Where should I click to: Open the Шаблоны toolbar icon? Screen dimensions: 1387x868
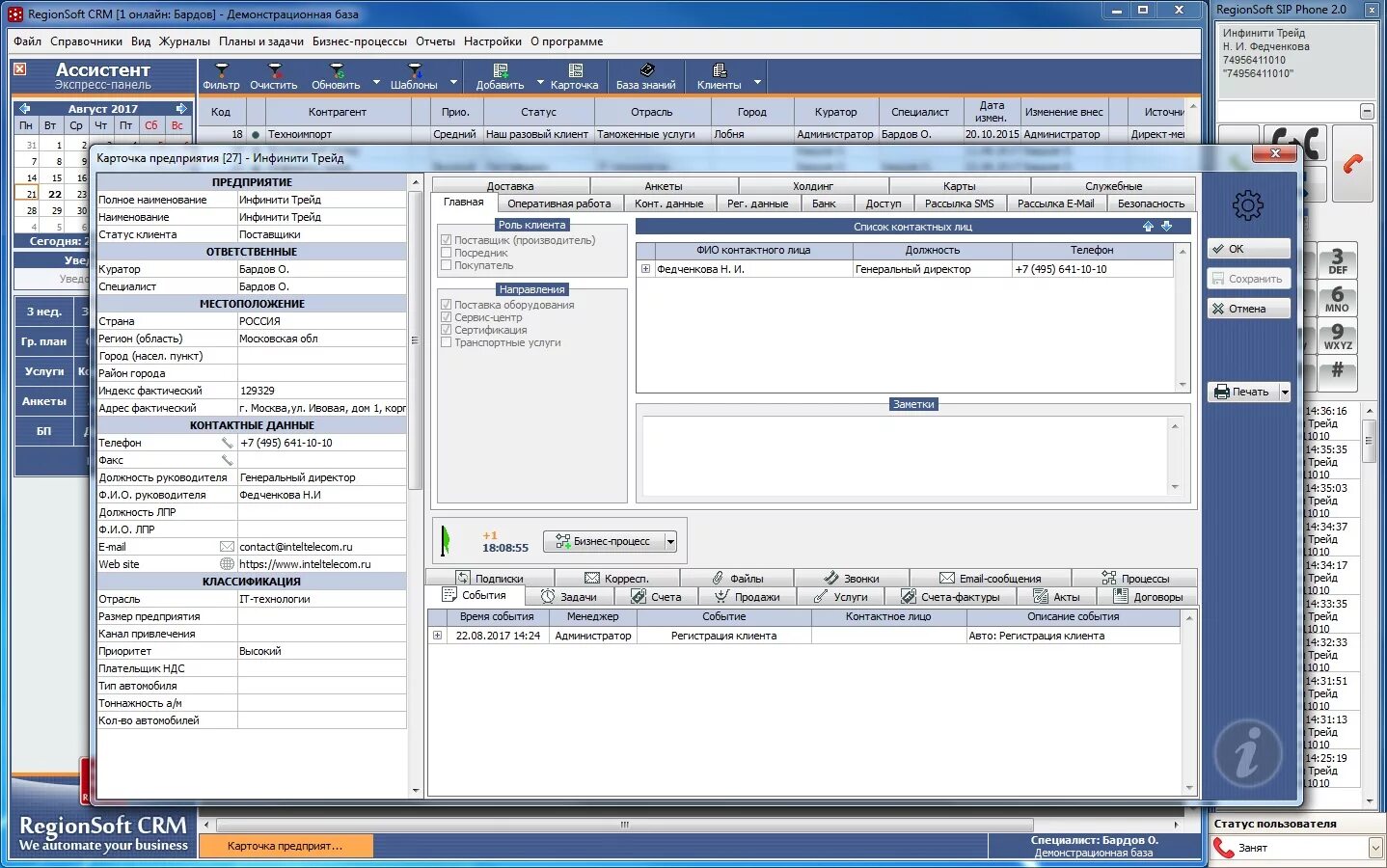(x=414, y=76)
